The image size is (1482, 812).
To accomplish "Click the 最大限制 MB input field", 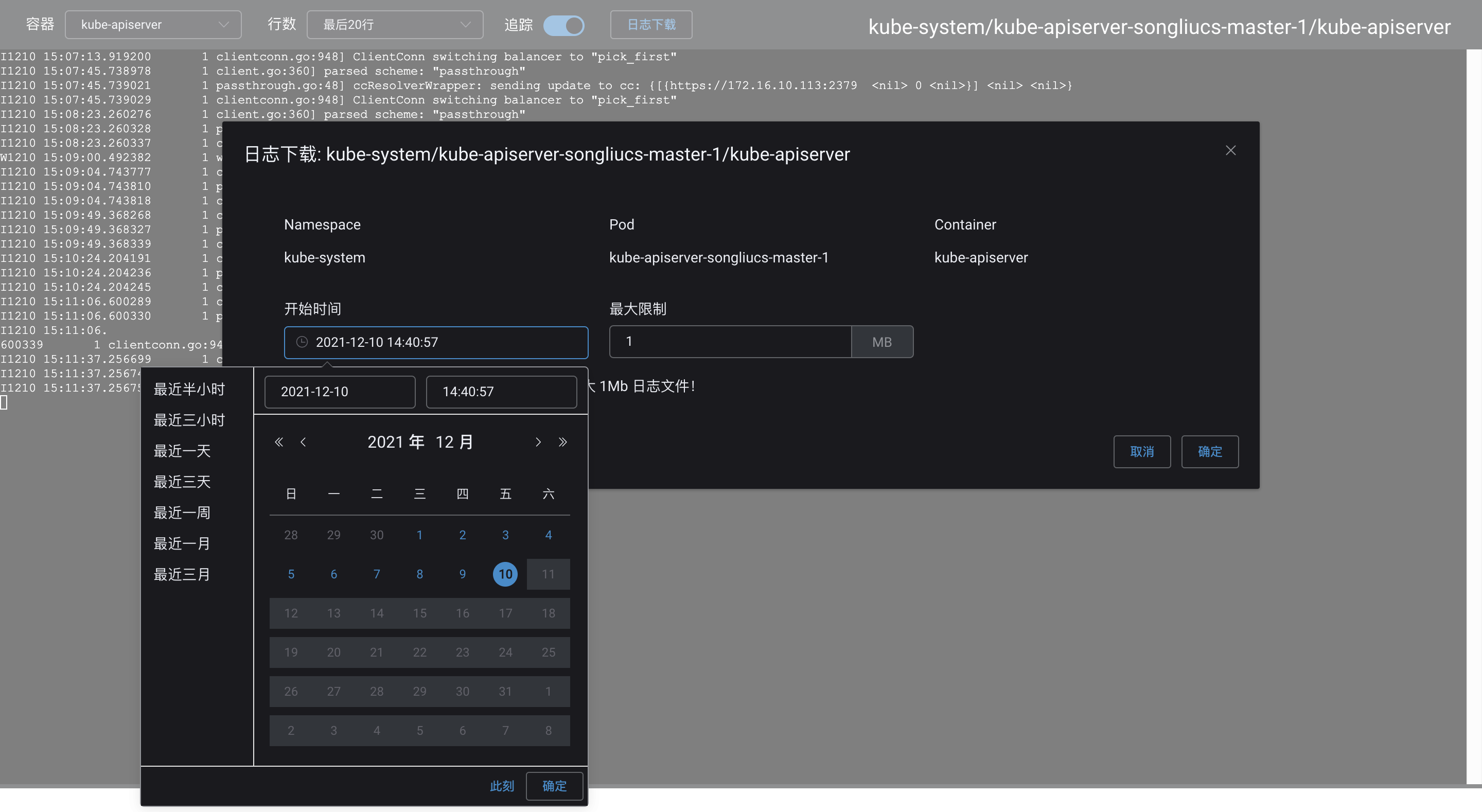I will pyautogui.click(x=730, y=342).
